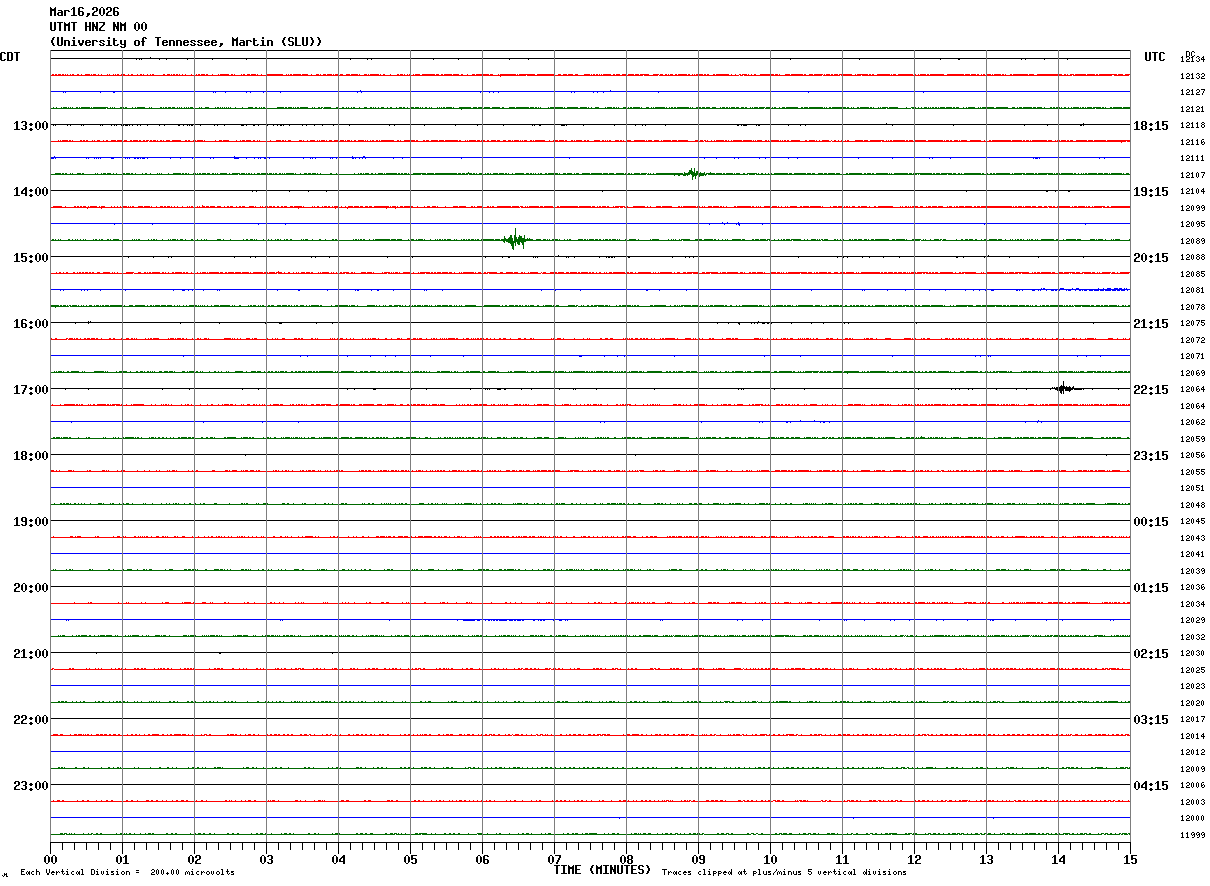Select the DC offset value 12009
The image size is (1210, 886).
pyautogui.click(x=1192, y=769)
